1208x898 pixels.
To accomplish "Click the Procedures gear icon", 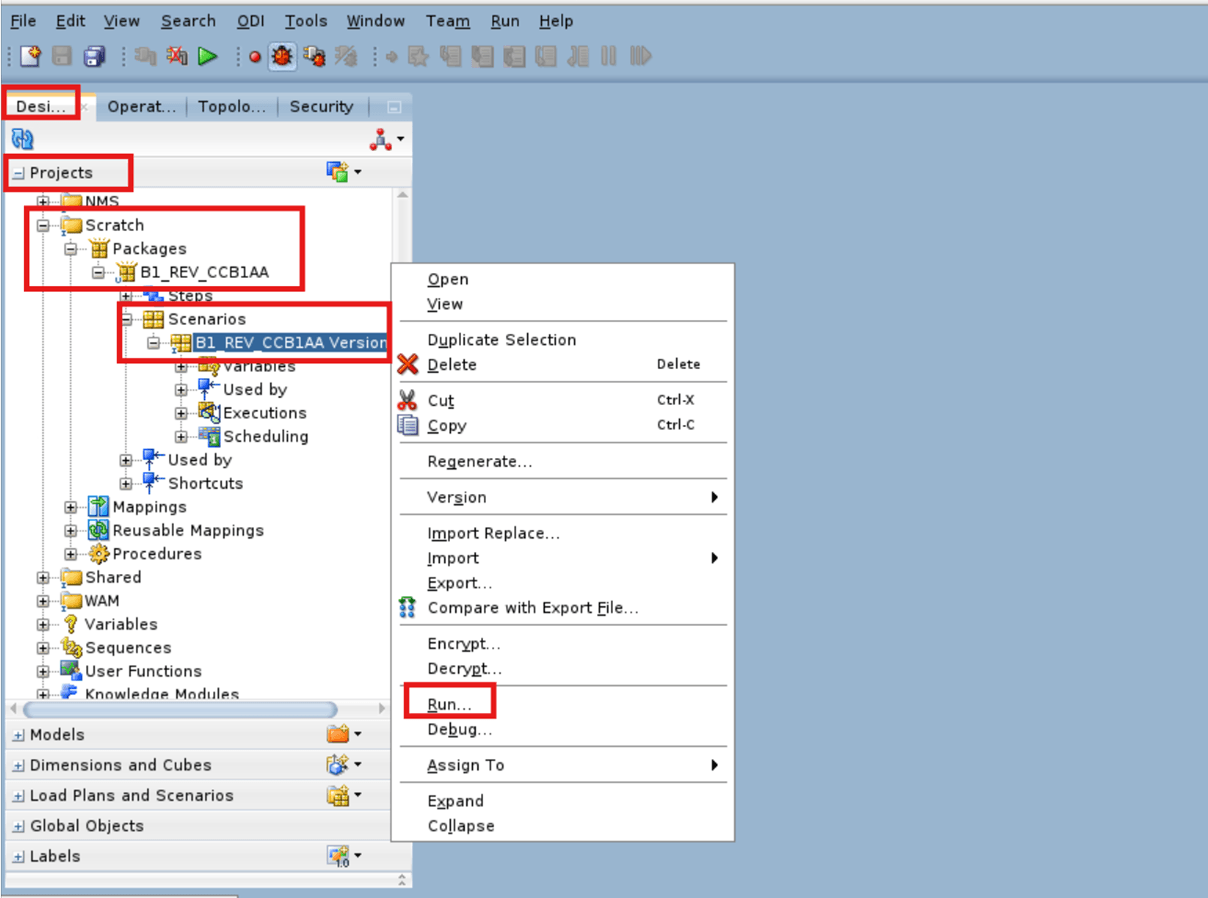I will tap(99, 554).
